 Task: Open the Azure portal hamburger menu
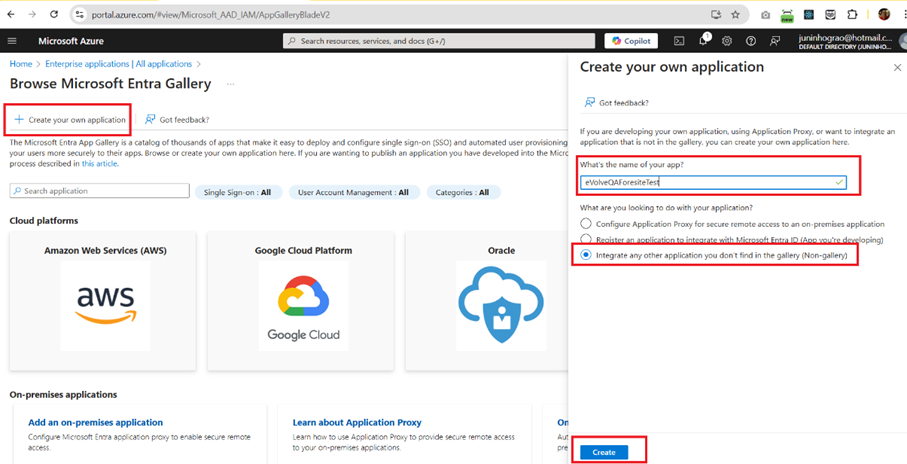pyautogui.click(x=13, y=41)
